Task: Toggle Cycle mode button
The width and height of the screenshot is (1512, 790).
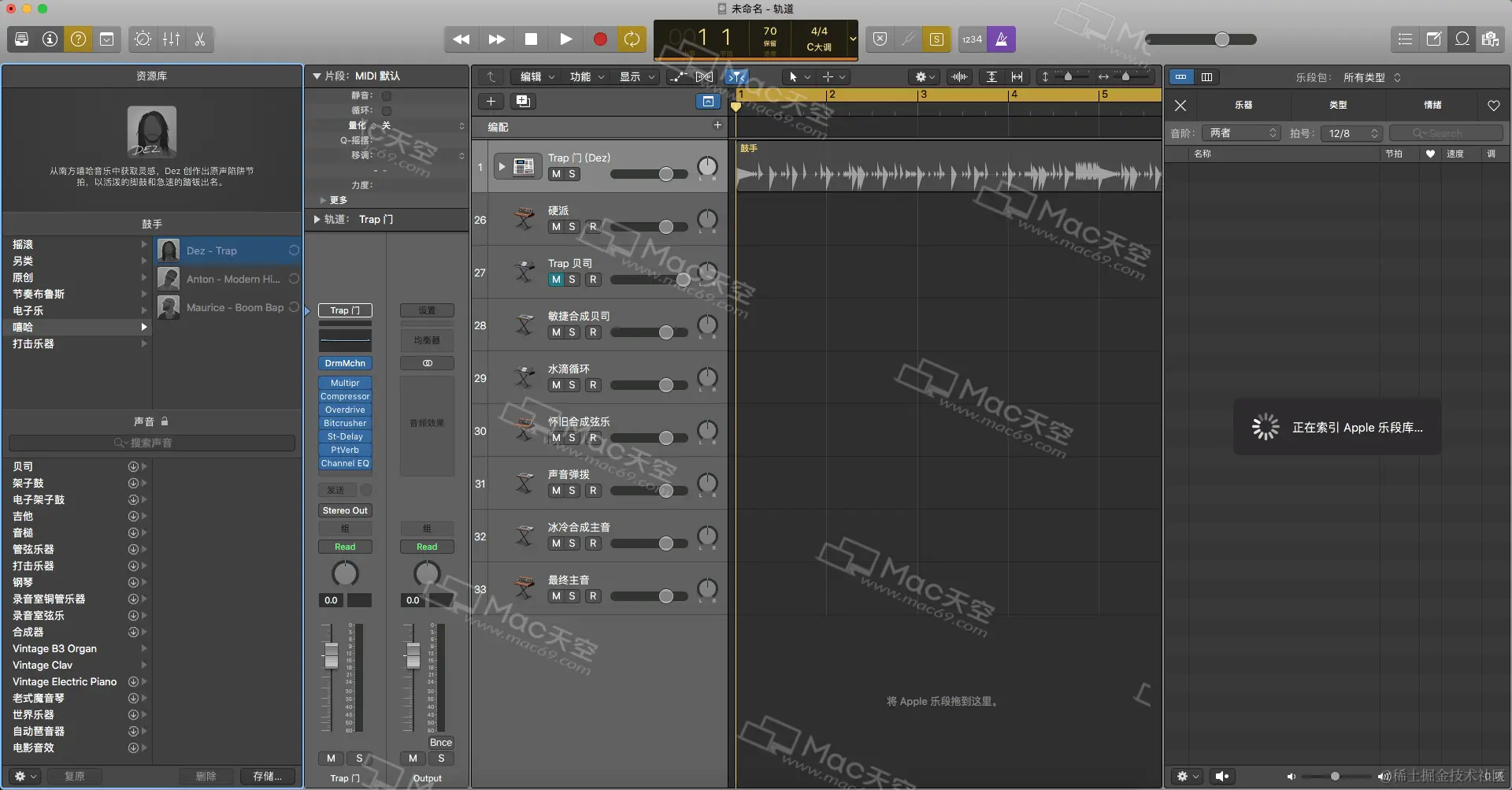Action: (632, 39)
